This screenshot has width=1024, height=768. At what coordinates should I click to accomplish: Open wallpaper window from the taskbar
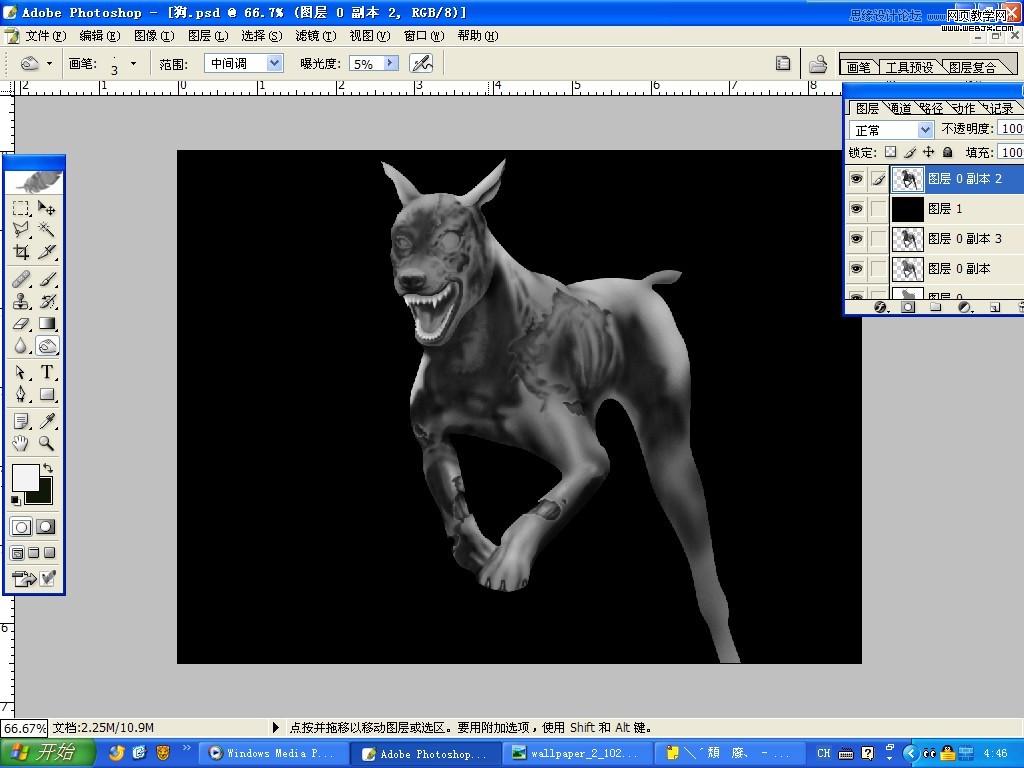coord(575,753)
